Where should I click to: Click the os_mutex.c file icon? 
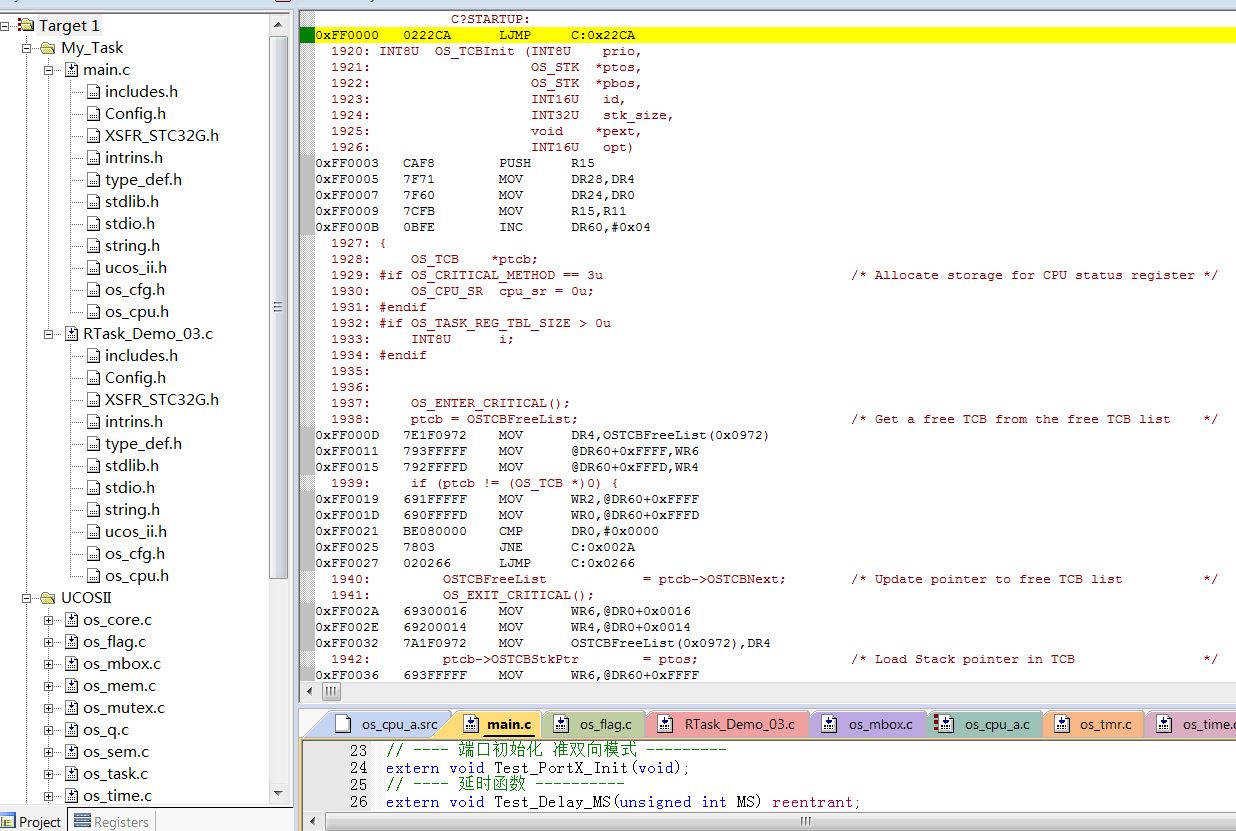point(71,708)
